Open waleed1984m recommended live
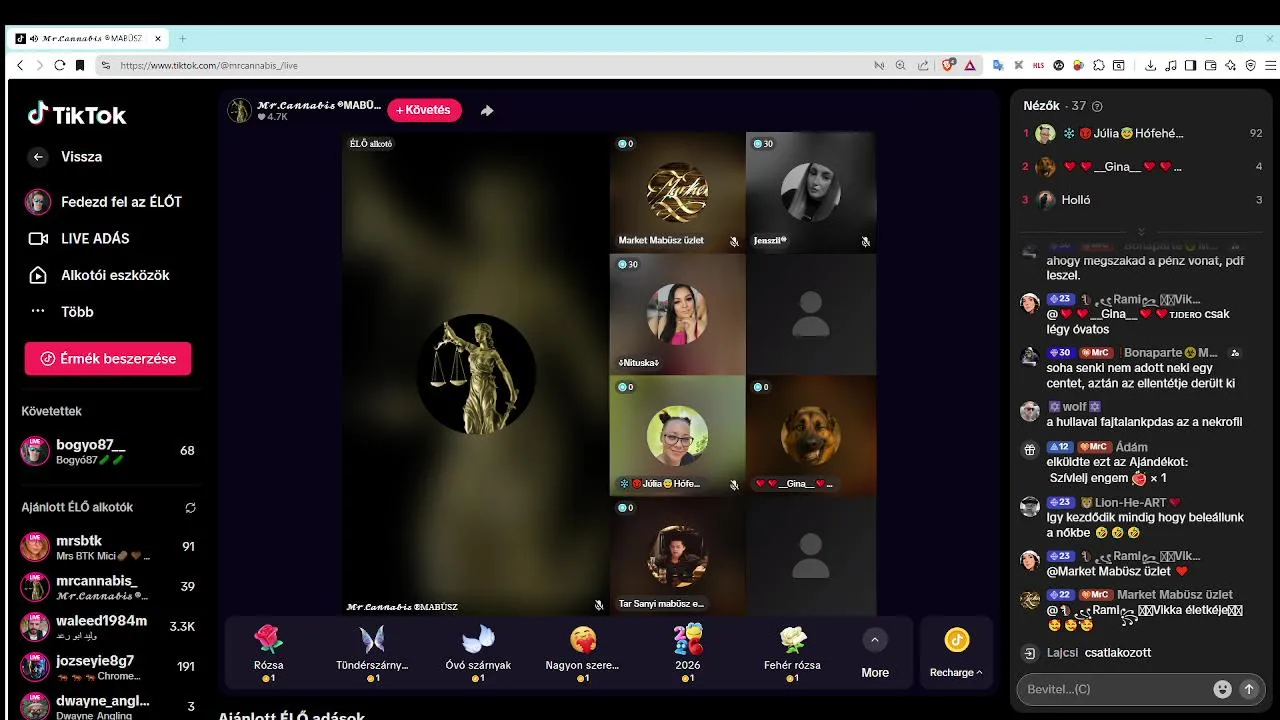Image resolution: width=1280 pixels, height=720 pixels. point(108,627)
